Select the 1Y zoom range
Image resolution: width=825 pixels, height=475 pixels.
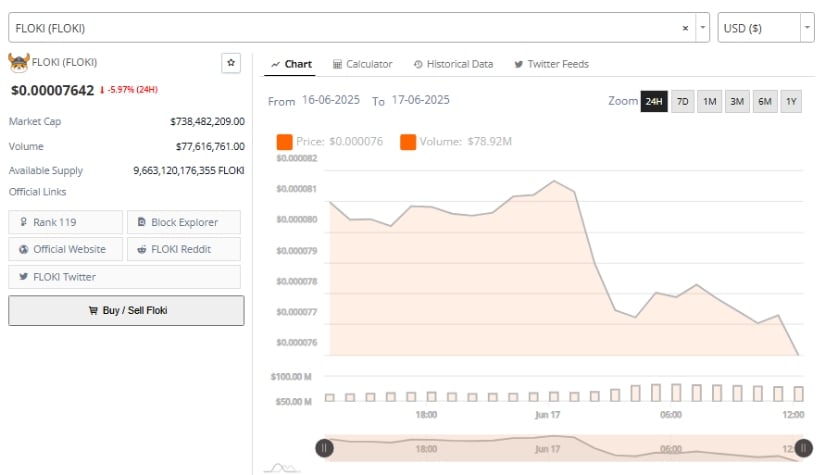(791, 102)
